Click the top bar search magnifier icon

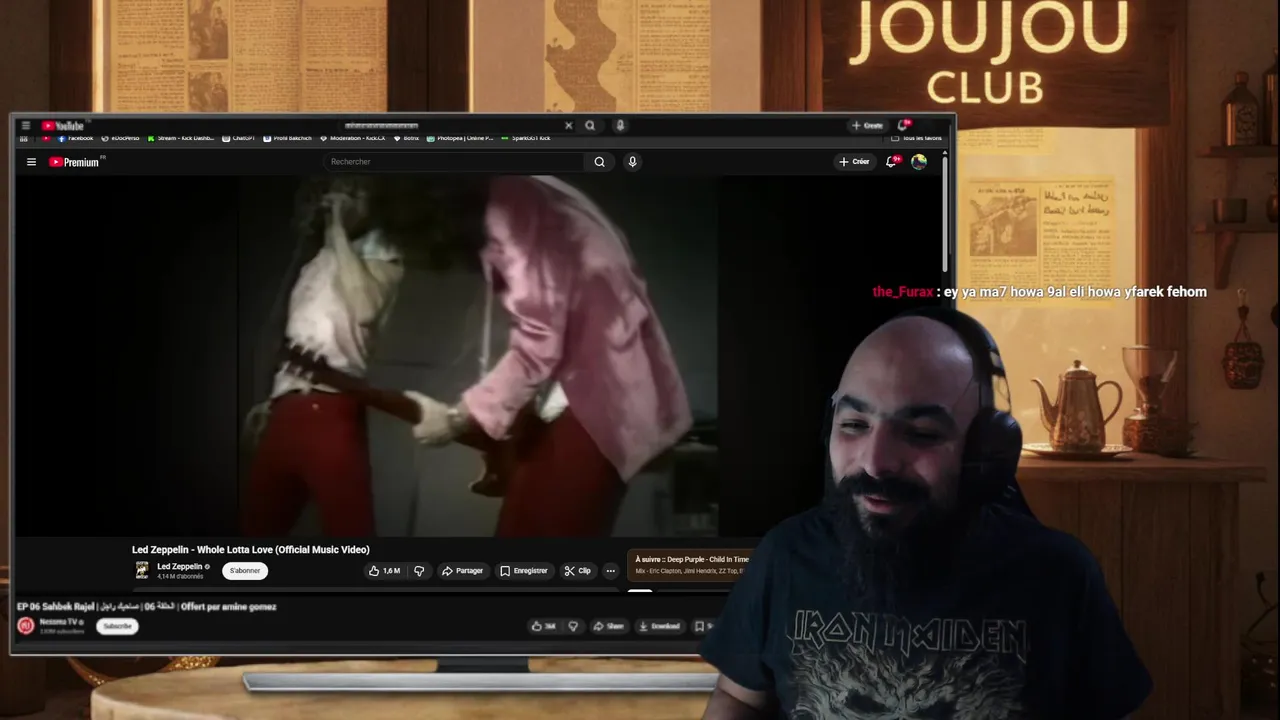(x=590, y=126)
